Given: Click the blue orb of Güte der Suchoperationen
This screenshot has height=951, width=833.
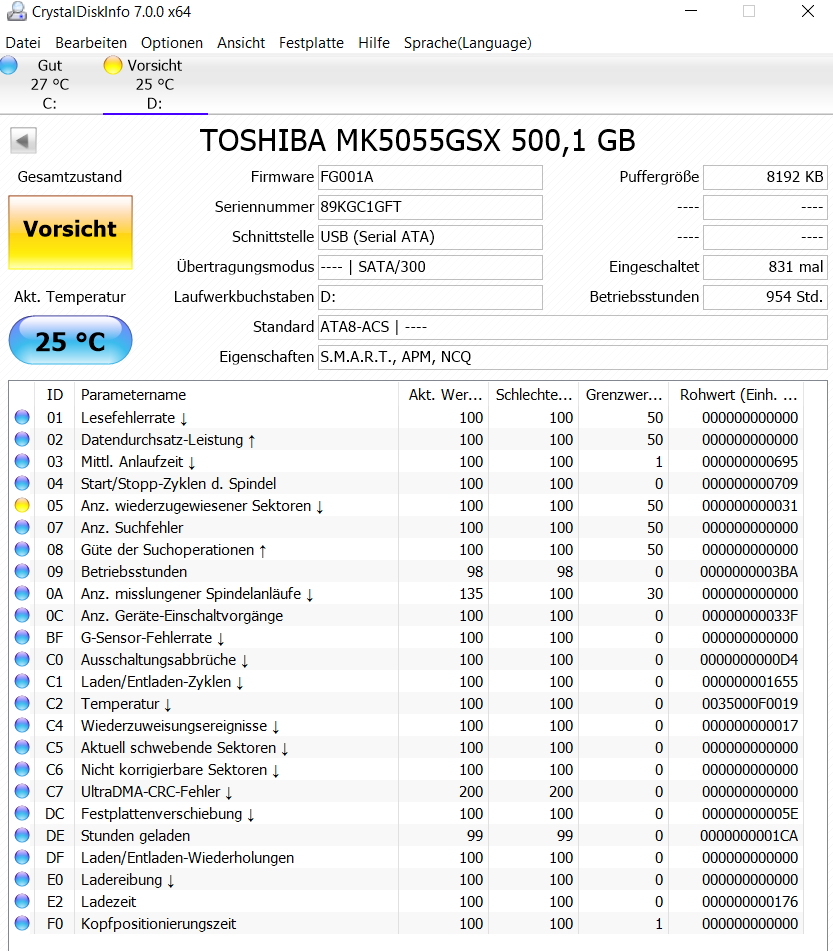Looking at the screenshot, I should (22, 549).
